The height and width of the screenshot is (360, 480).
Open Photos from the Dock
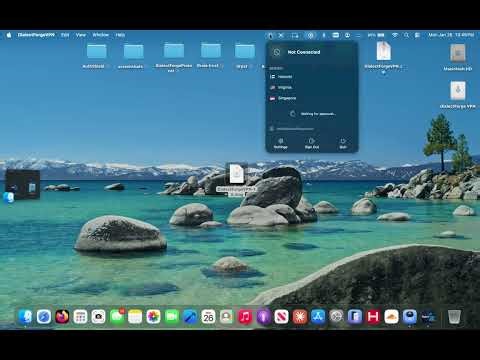tap(153, 317)
